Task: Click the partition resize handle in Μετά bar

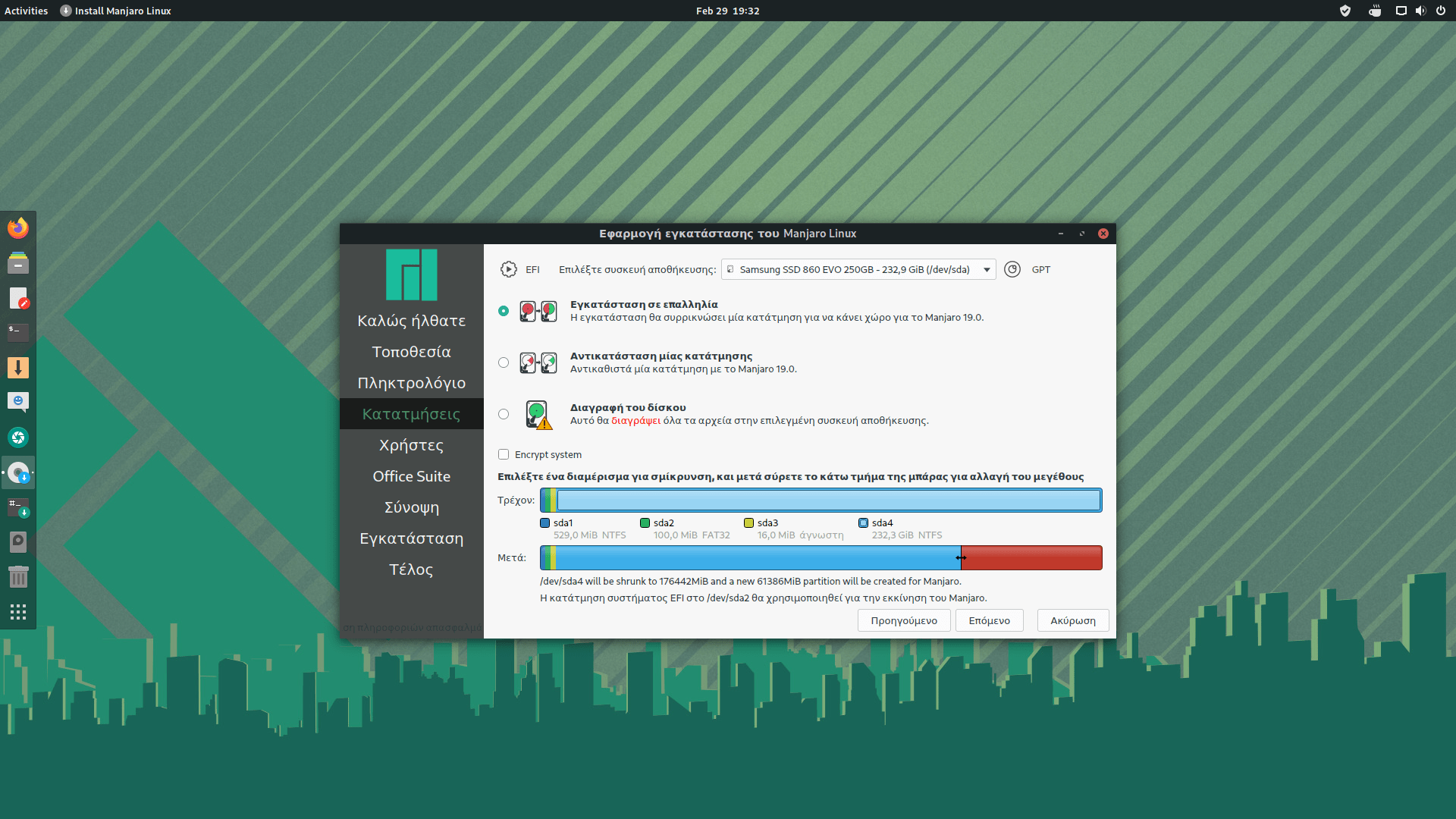Action: click(x=961, y=557)
